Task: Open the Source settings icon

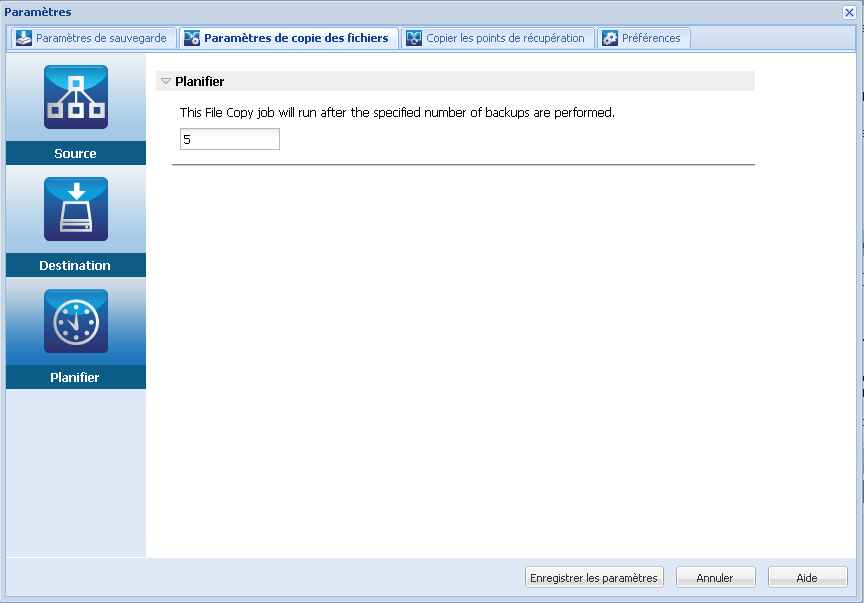Action: click(x=76, y=97)
